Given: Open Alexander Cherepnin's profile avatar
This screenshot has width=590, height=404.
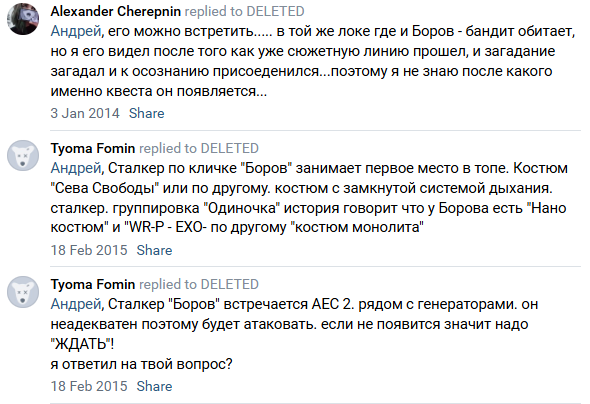Looking at the screenshot, I should coord(23,19).
